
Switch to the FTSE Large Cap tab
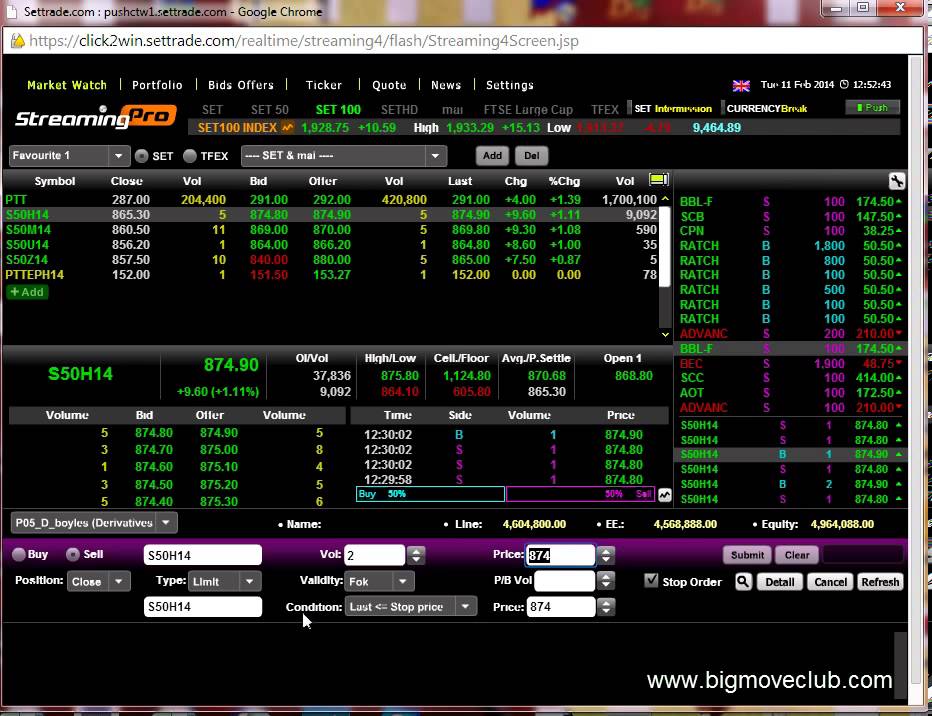coord(528,109)
